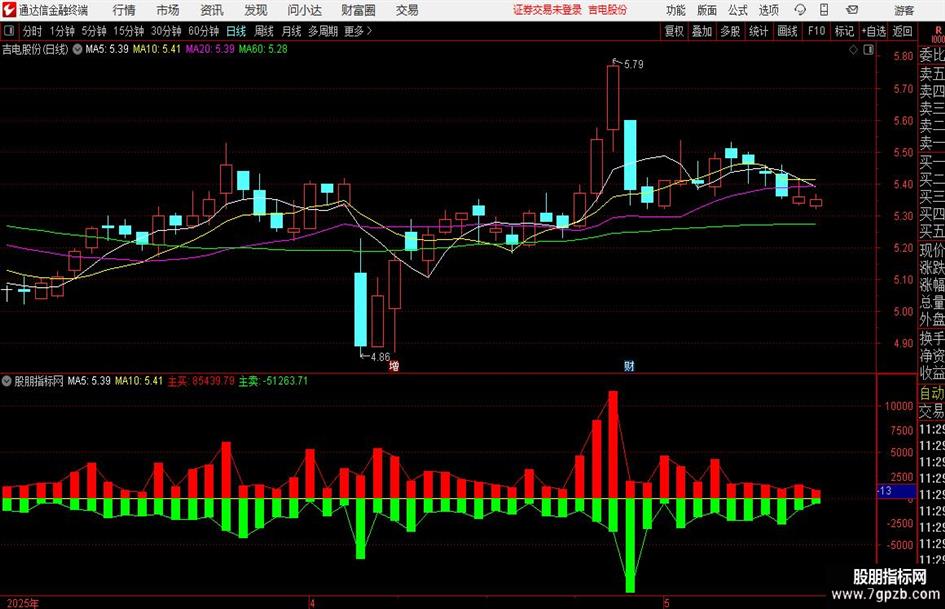Image resolution: width=945 pixels, height=609 pixels.
Task: Open the 财富圈 menu
Action: coord(358,10)
